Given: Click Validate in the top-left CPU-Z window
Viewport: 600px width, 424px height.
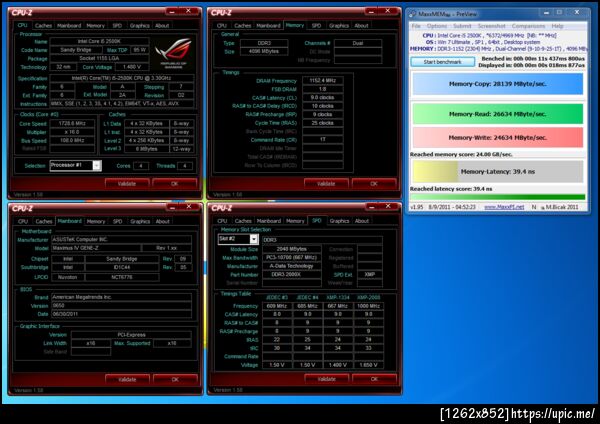Looking at the screenshot, I should (127, 184).
